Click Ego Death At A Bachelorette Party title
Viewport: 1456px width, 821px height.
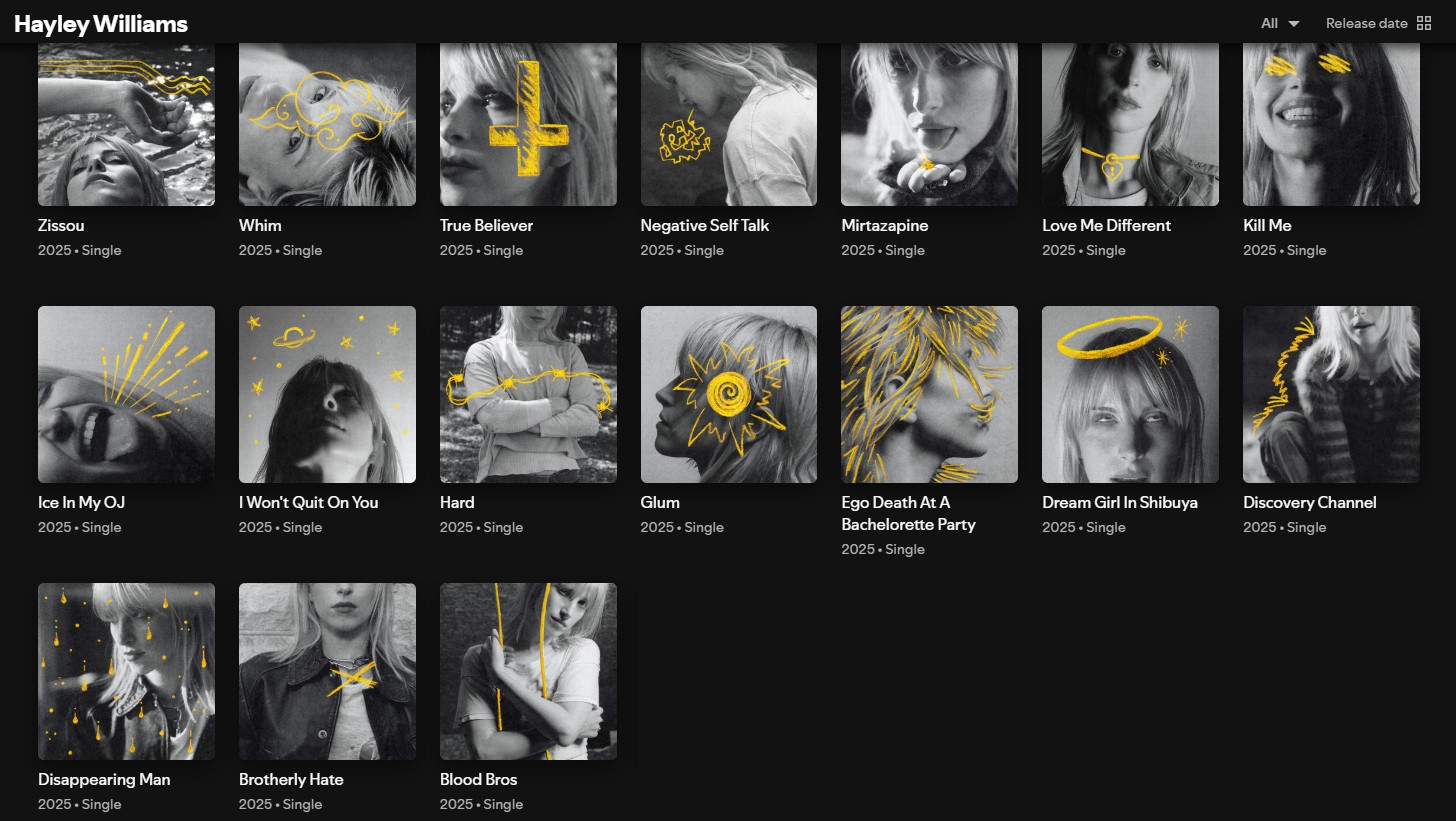909,513
